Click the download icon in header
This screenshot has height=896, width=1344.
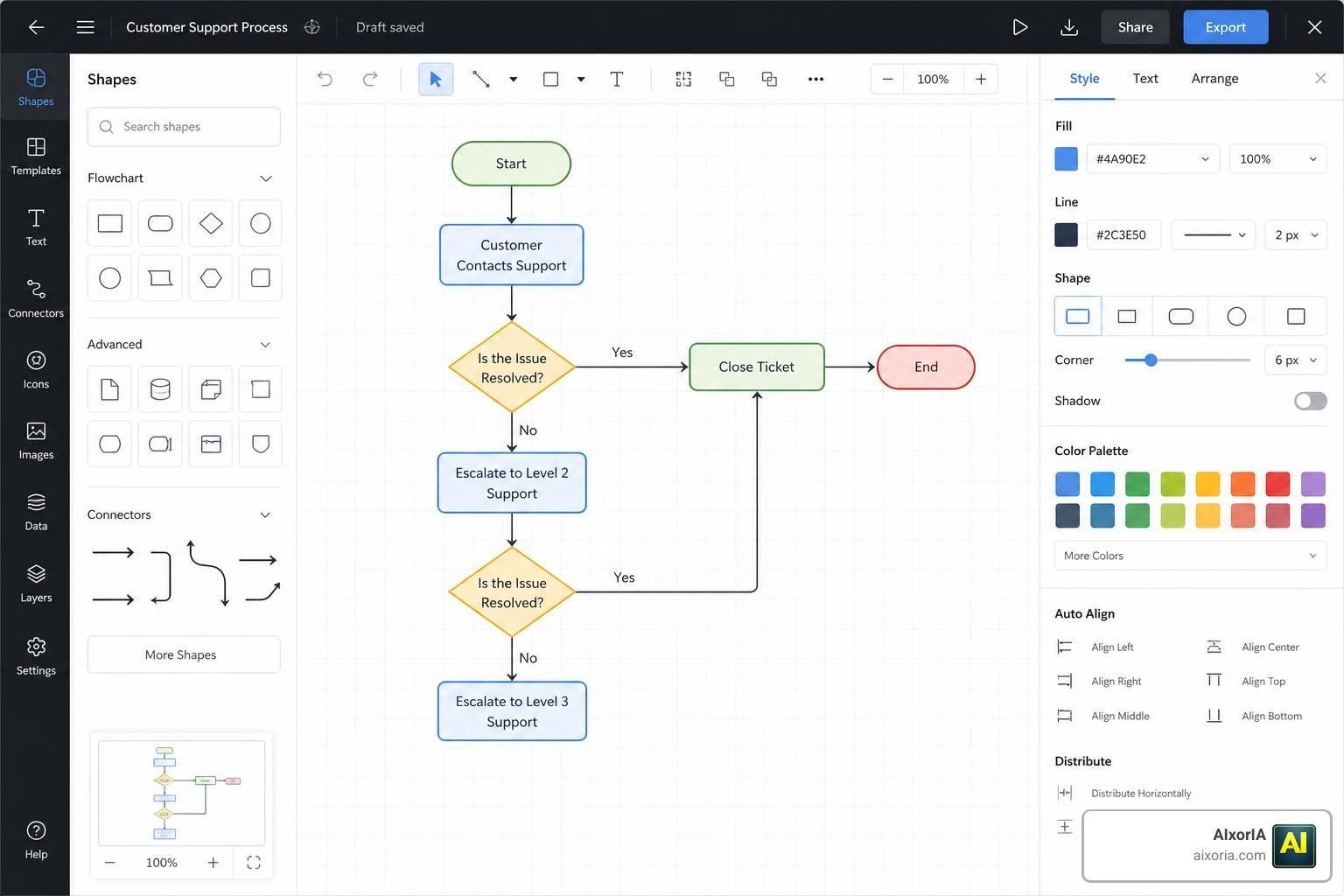tap(1068, 27)
